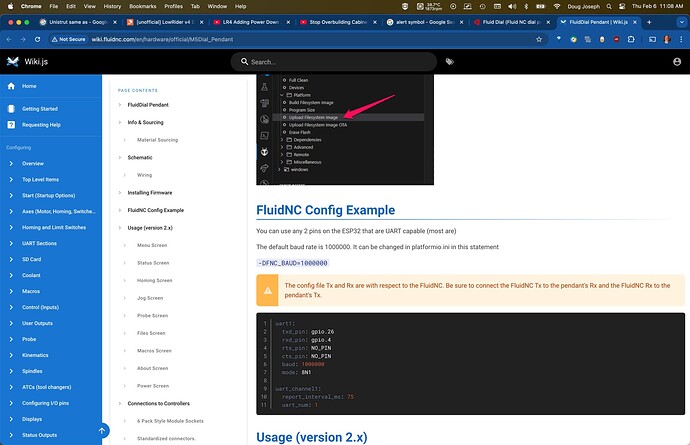Jump to Jog Screen in page contents

[x=150, y=298]
